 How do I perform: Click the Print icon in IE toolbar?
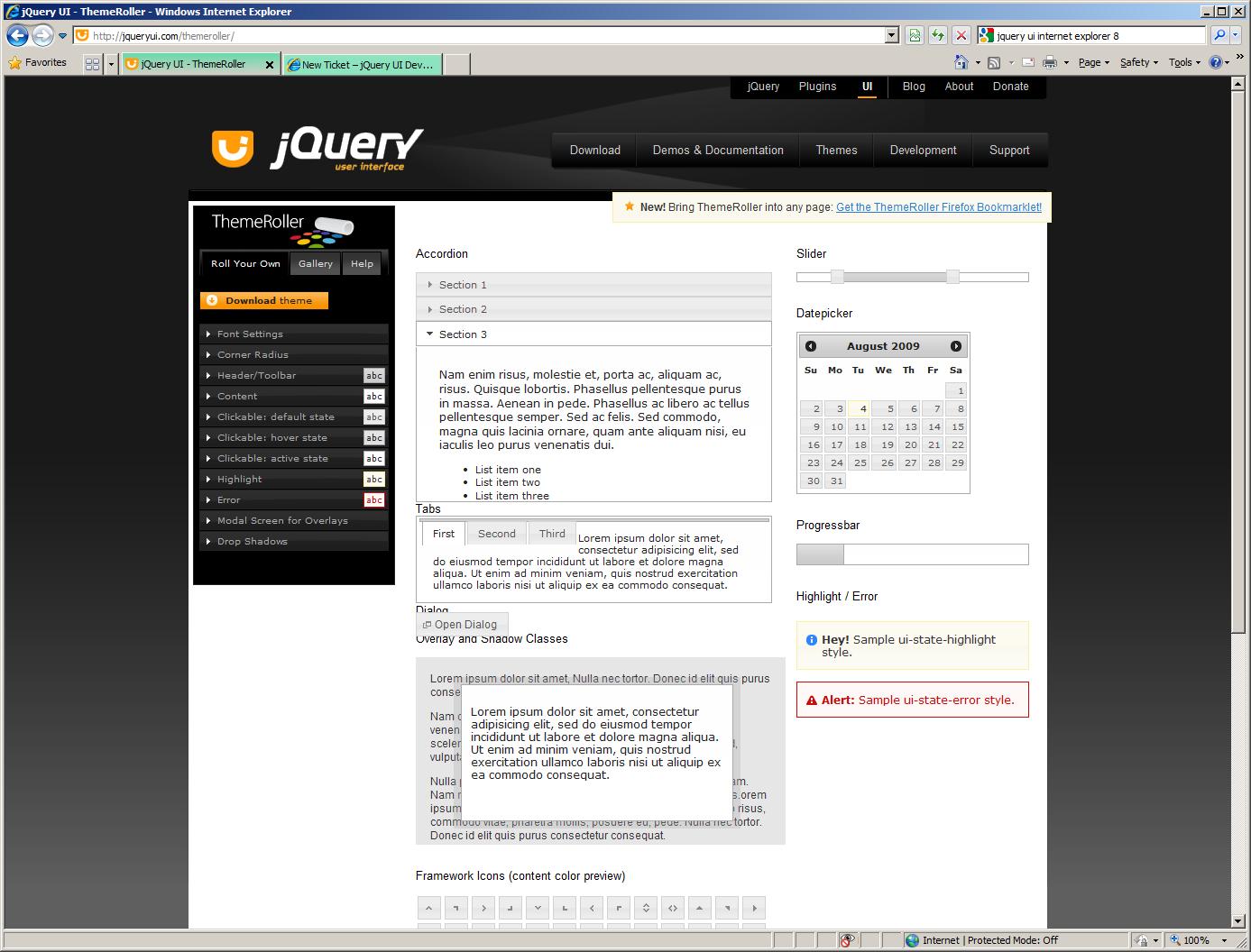tap(1050, 62)
